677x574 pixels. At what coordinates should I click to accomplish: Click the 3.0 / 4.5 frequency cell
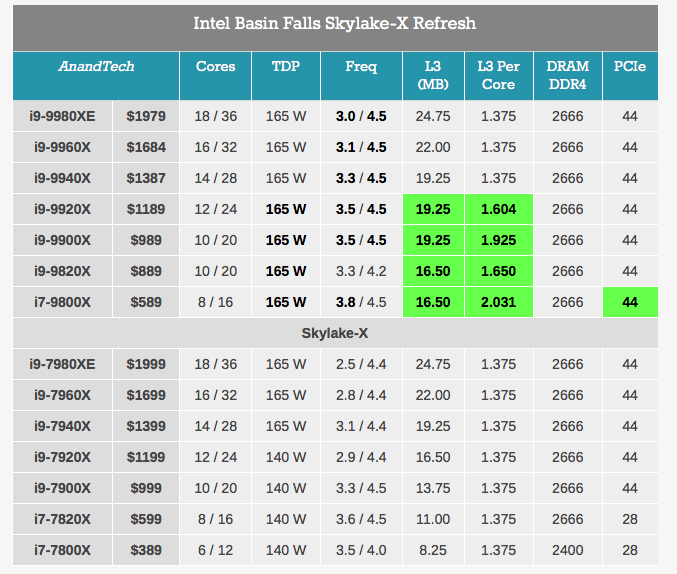[361, 116]
